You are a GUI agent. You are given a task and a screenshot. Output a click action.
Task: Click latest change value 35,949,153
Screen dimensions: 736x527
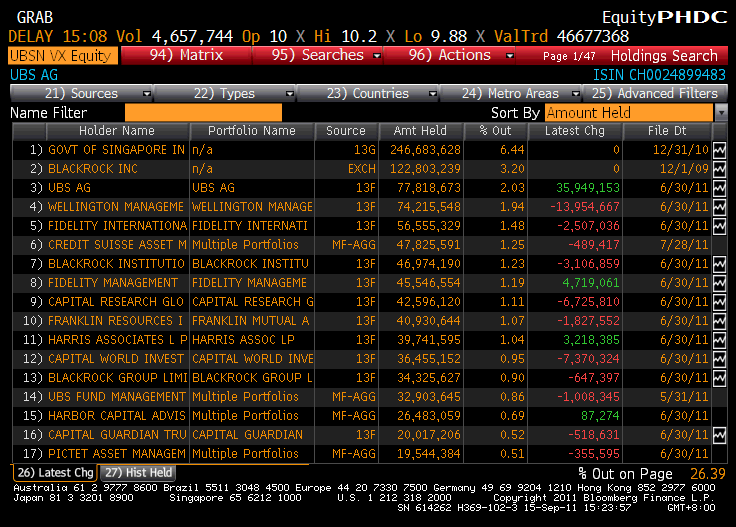point(588,188)
